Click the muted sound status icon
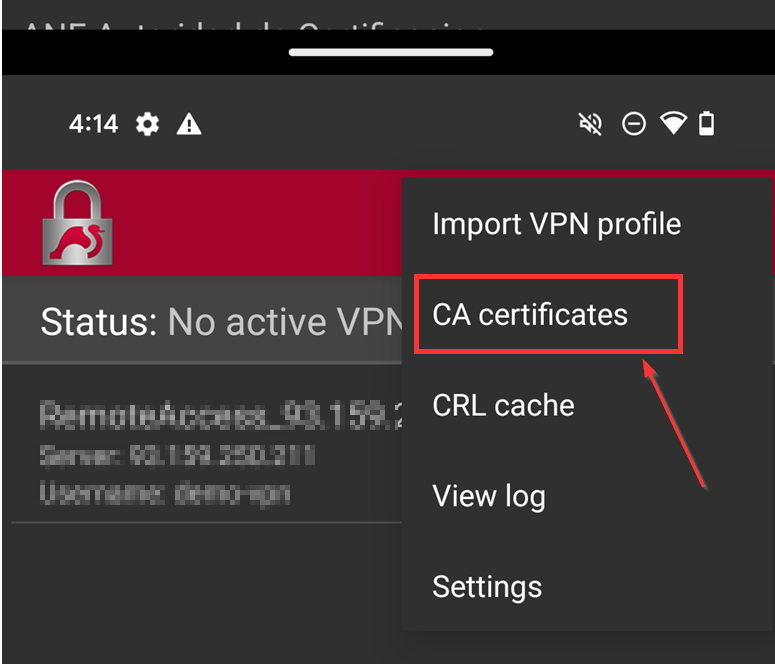This screenshot has width=775, height=664. [591, 124]
